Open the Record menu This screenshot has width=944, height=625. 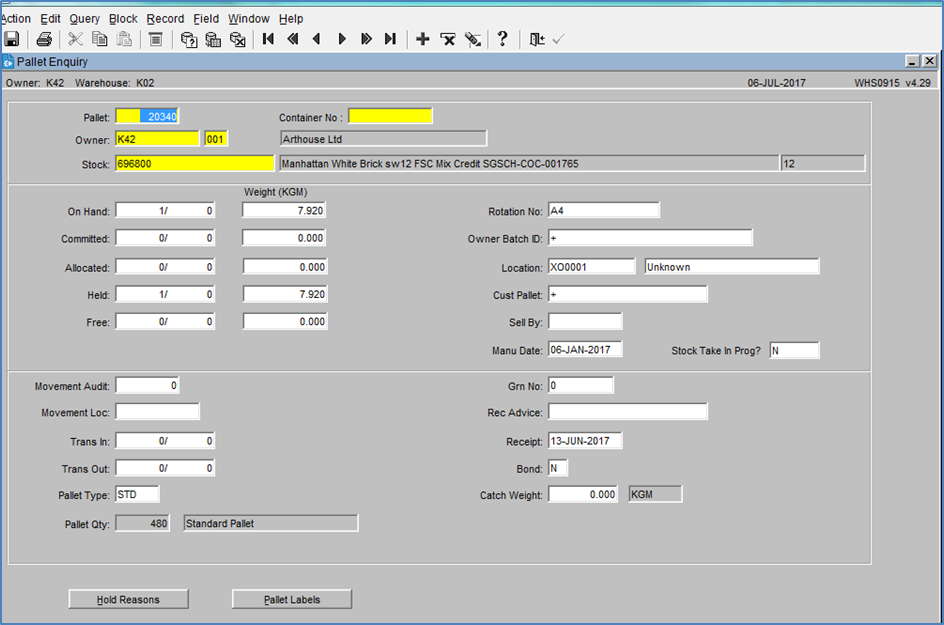[165, 19]
